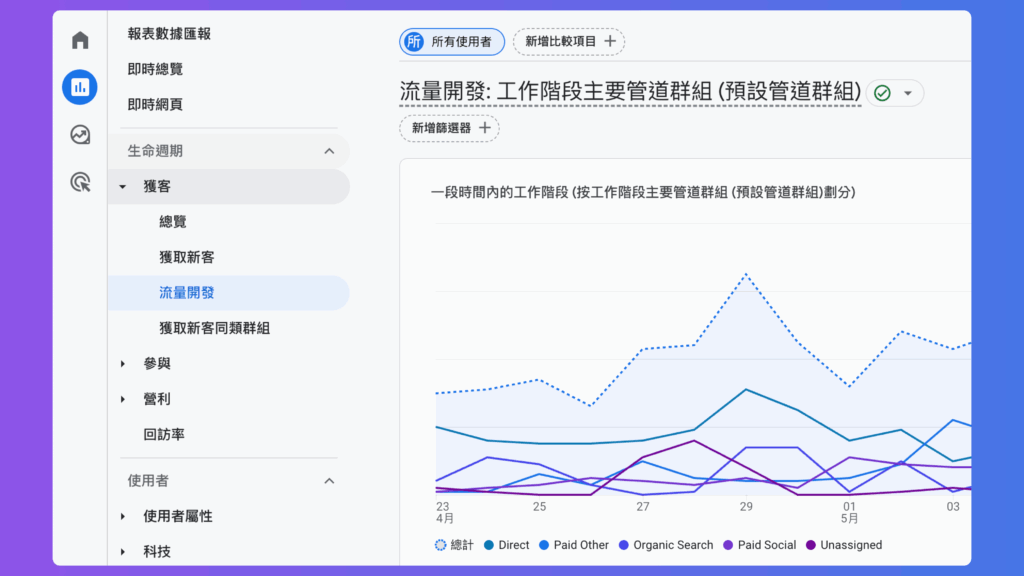Viewport: 1024px width, 576px height.
Task: Toggle Organic Search legend series
Action: pos(665,545)
